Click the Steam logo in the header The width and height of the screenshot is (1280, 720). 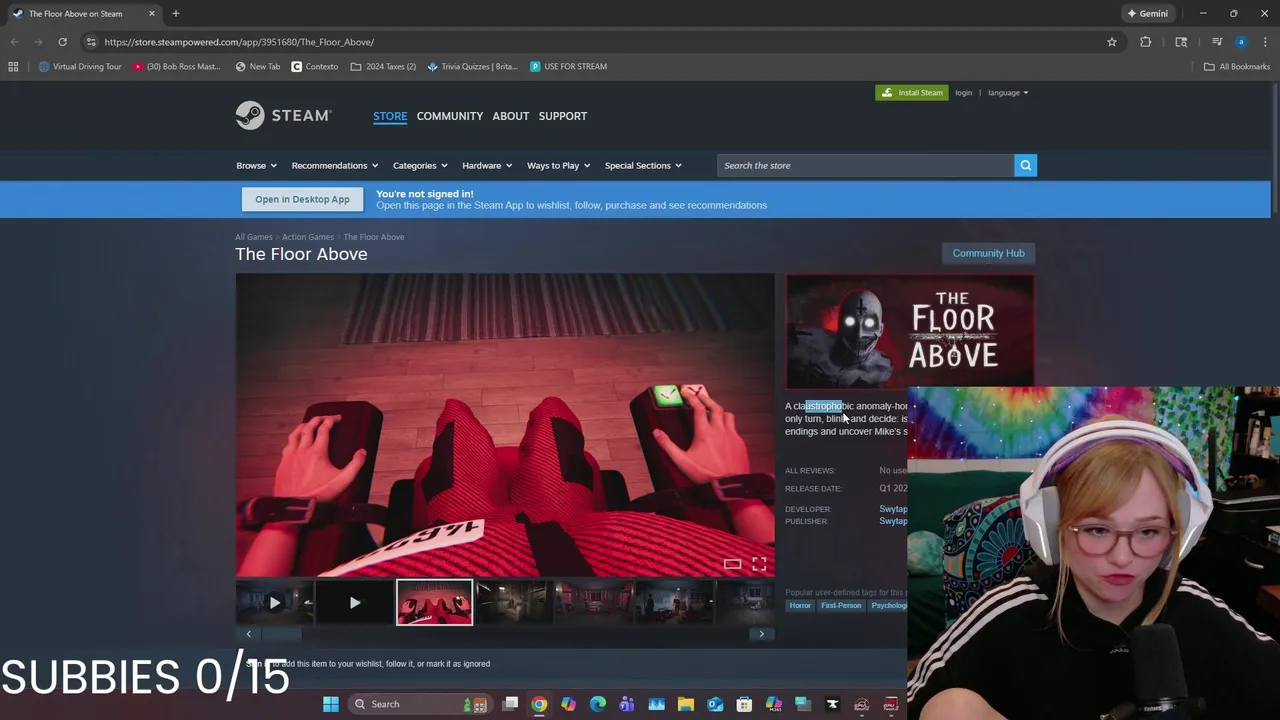click(283, 116)
